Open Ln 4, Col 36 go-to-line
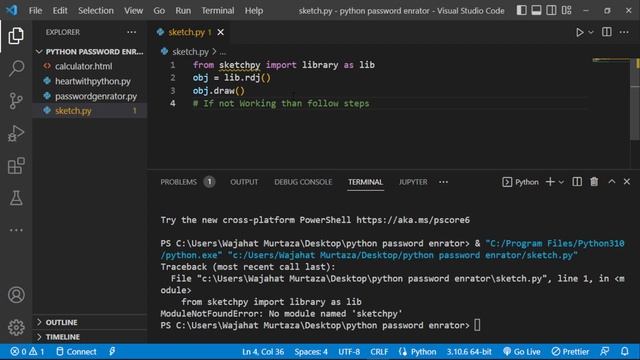 pyautogui.click(x=263, y=352)
